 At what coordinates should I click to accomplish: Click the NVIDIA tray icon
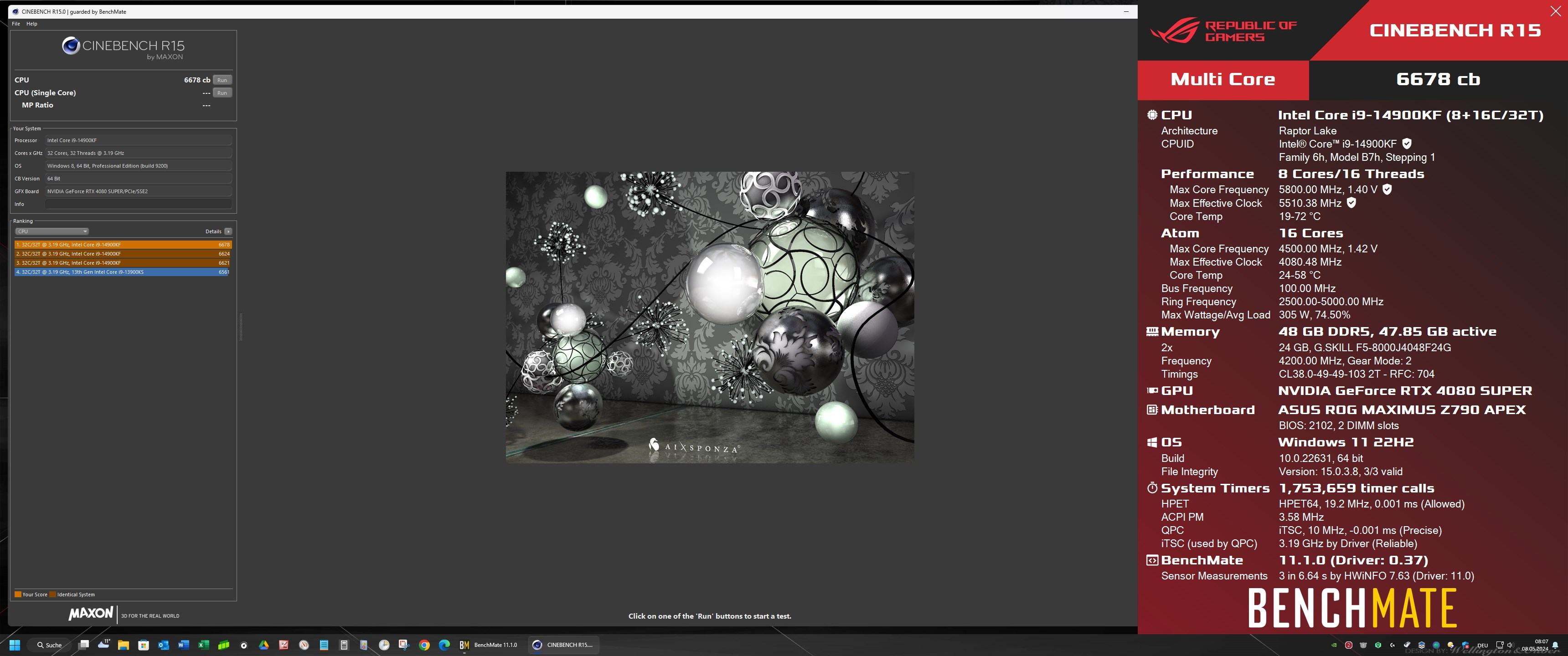(x=1333, y=645)
